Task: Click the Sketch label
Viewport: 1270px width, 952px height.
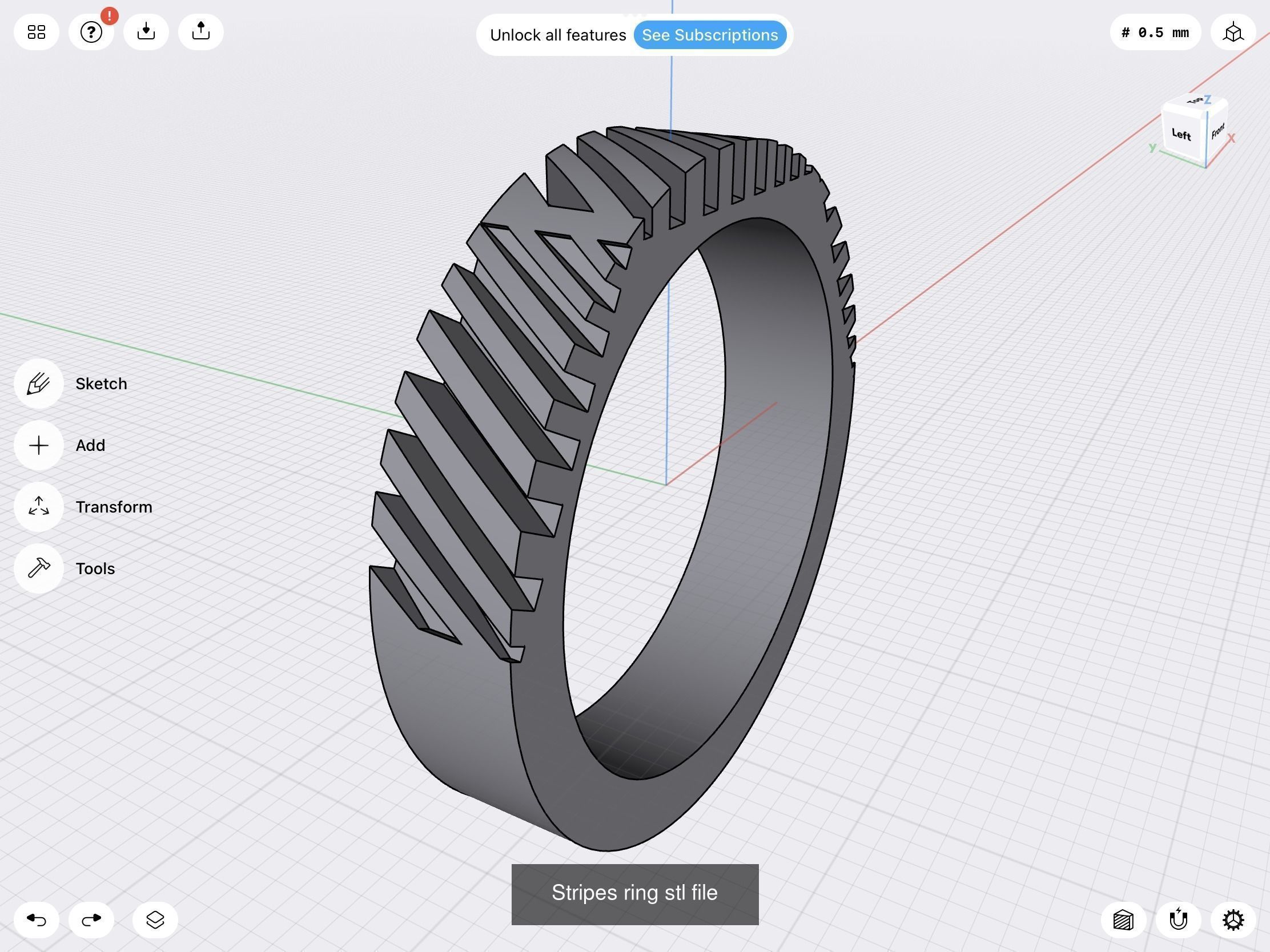Action: (x=101, y=384)
